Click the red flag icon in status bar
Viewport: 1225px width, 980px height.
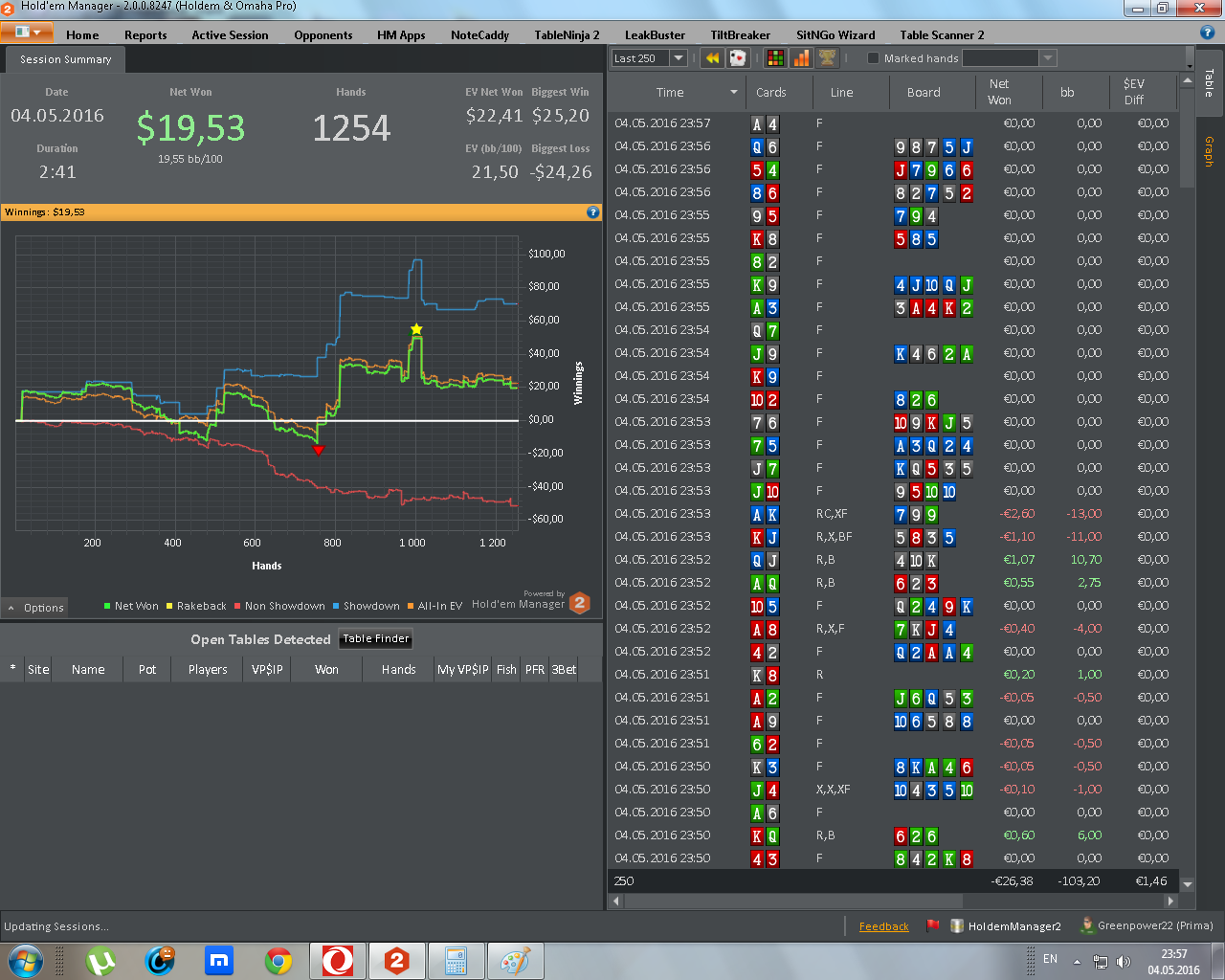point(933,925)
